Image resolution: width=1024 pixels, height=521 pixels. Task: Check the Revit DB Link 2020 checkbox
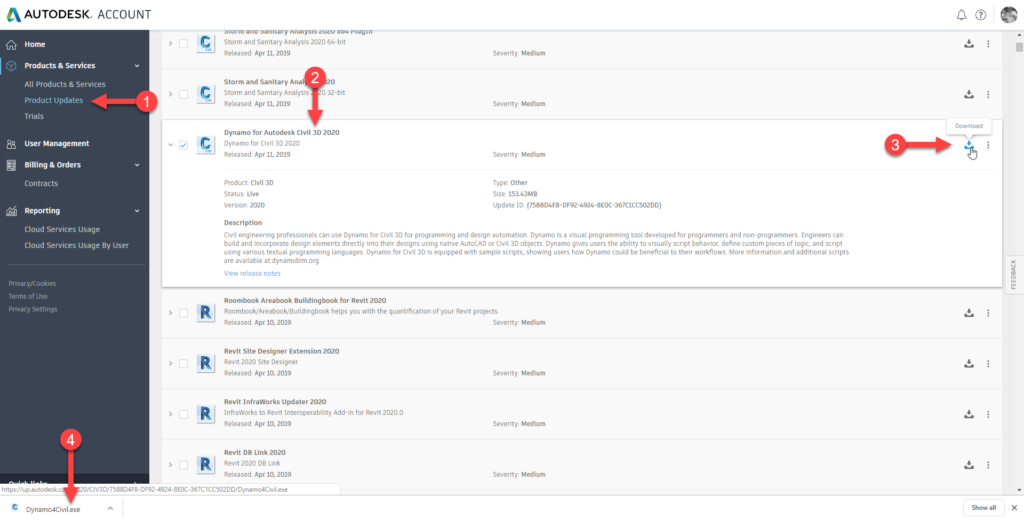pos(184,465)
